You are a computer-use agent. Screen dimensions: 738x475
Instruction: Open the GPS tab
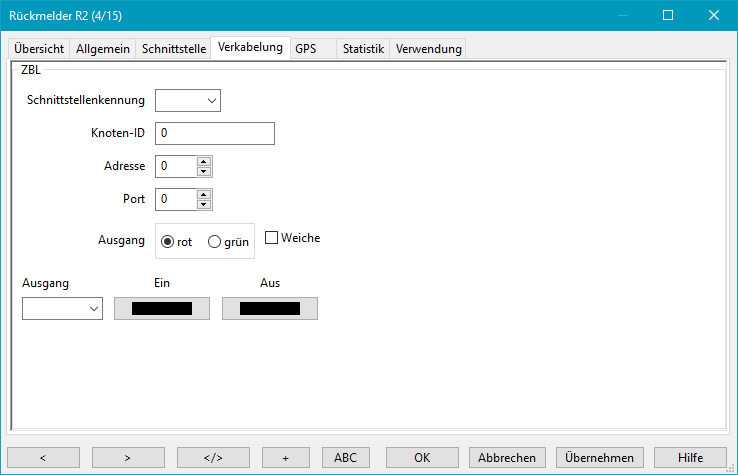point(305,49)
